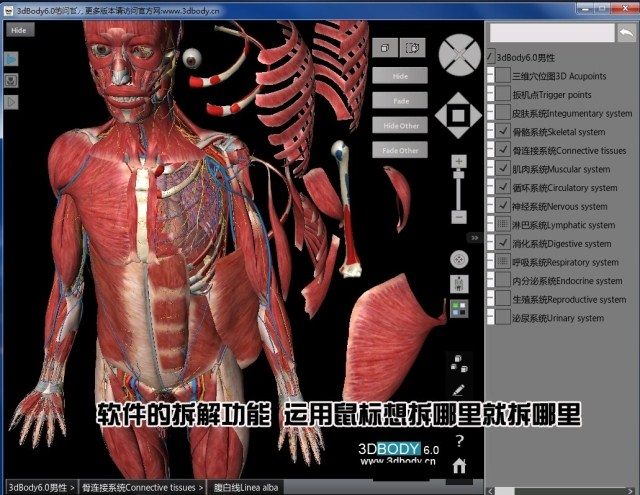Enable 扳机点Trigger points checkbox
This screenshot has height=495, width=640.
(x=503, y=95)
